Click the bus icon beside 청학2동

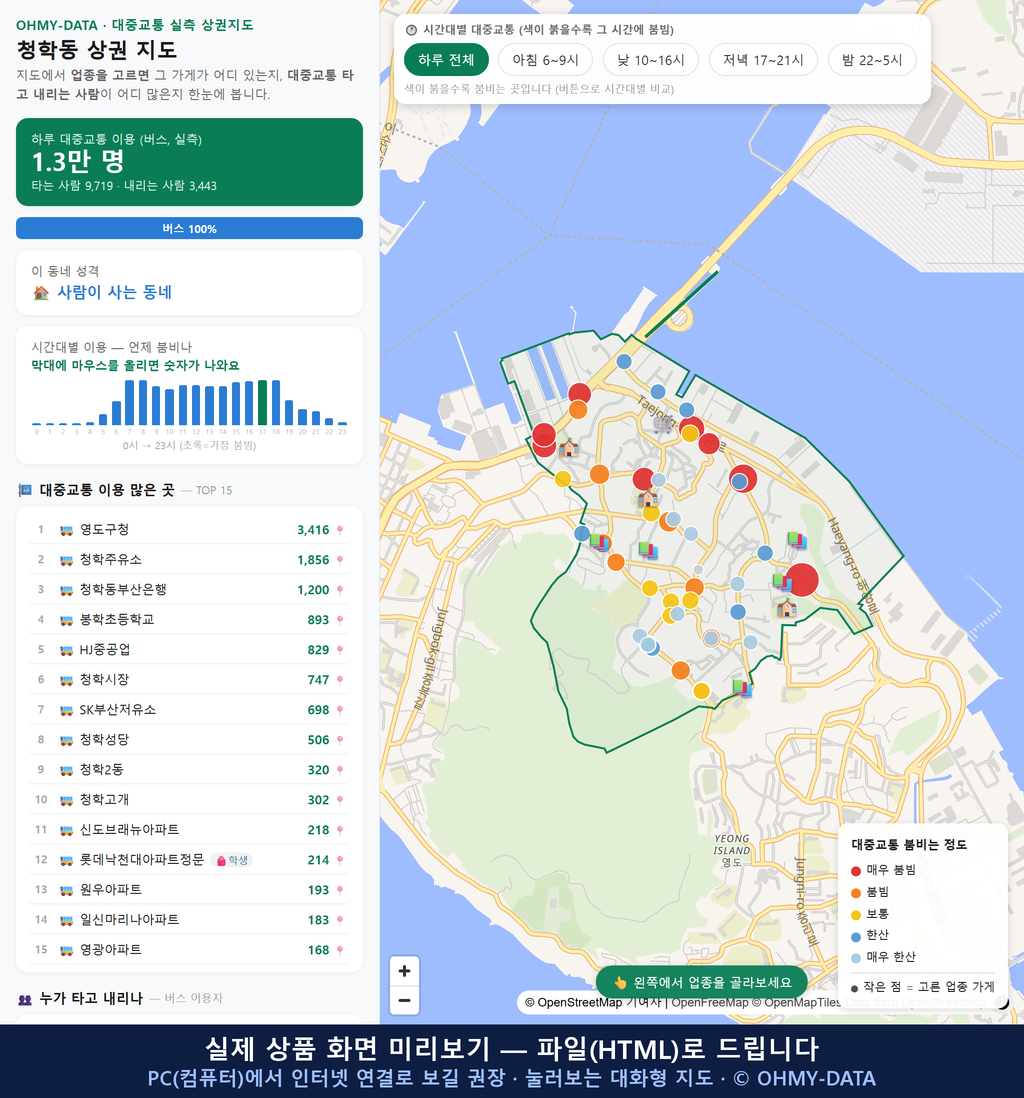[67, 770]
